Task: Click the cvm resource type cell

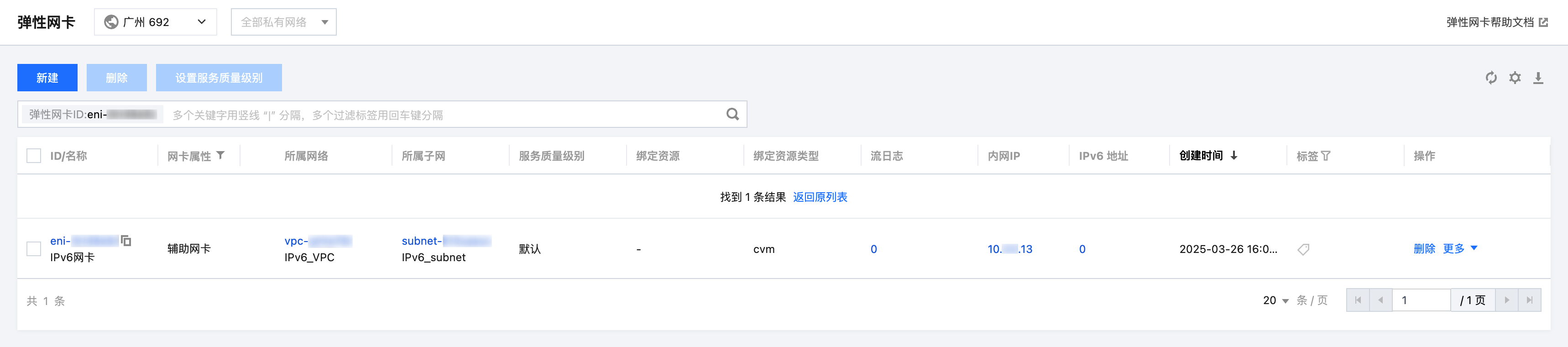Action: (x=764, y=249)
